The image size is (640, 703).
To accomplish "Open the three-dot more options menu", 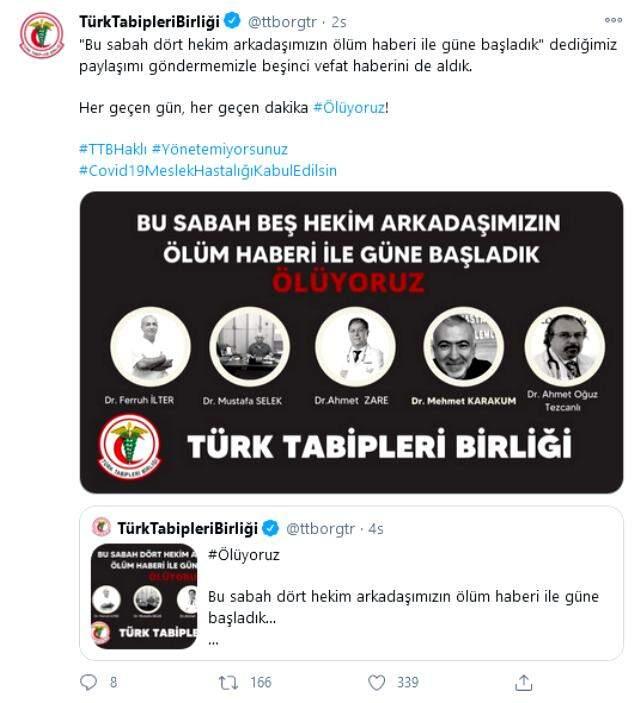I will (x=613, y=20).
